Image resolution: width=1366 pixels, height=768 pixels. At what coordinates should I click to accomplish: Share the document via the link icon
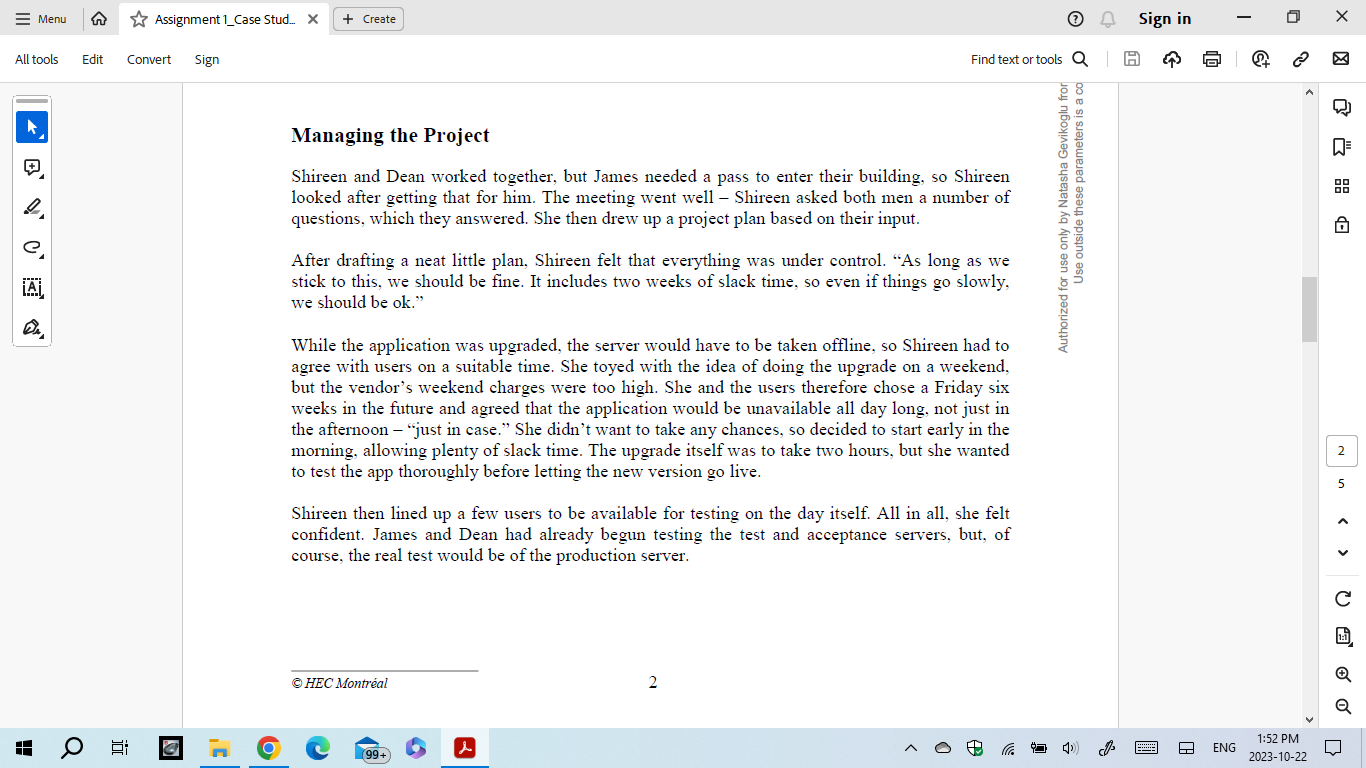(1301, 60)
